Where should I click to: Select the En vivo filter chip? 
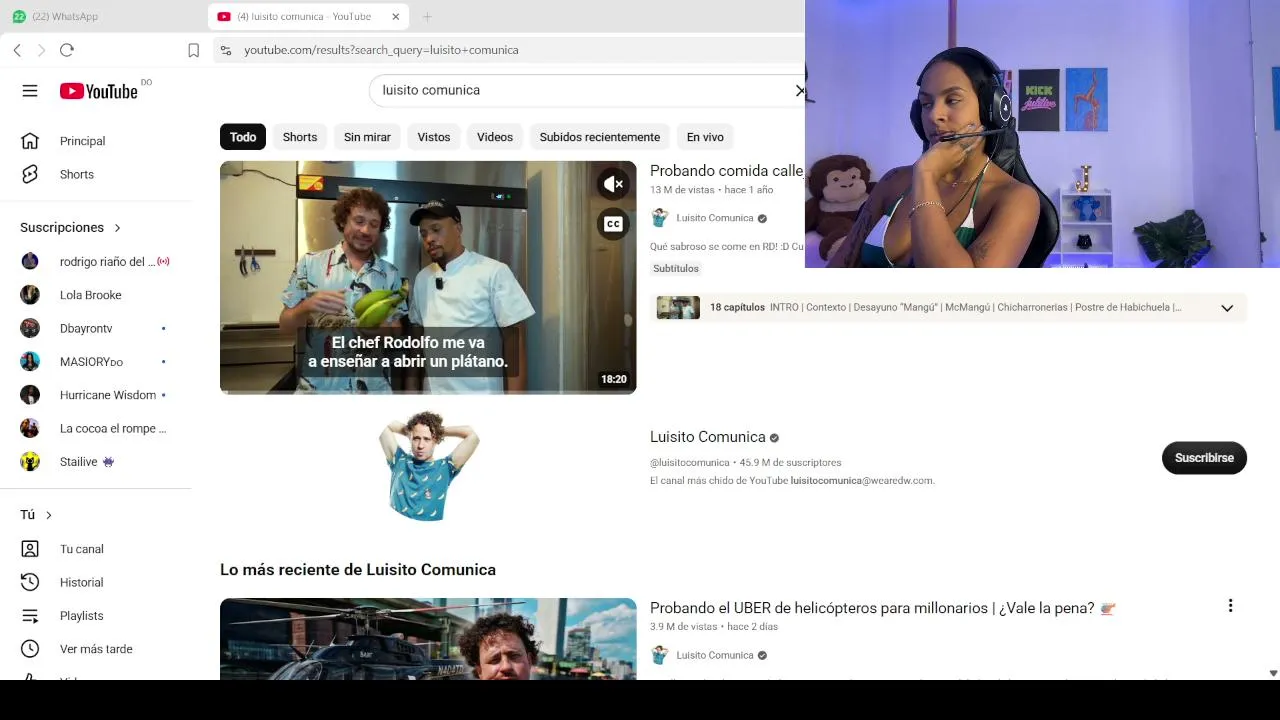(705, 137)
